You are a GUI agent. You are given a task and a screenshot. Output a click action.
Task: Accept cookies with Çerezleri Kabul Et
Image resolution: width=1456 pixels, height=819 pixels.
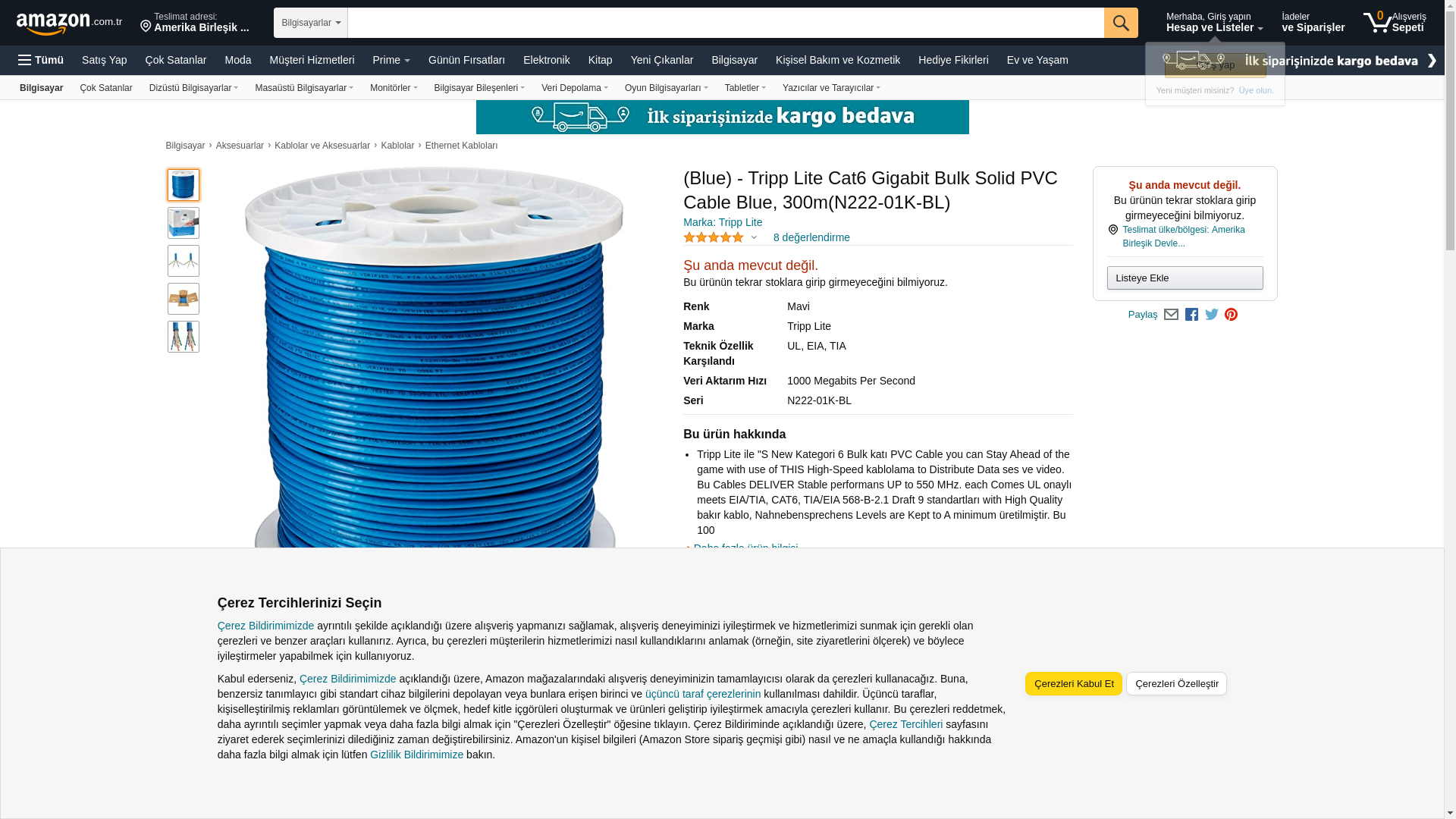(1073, 683)
